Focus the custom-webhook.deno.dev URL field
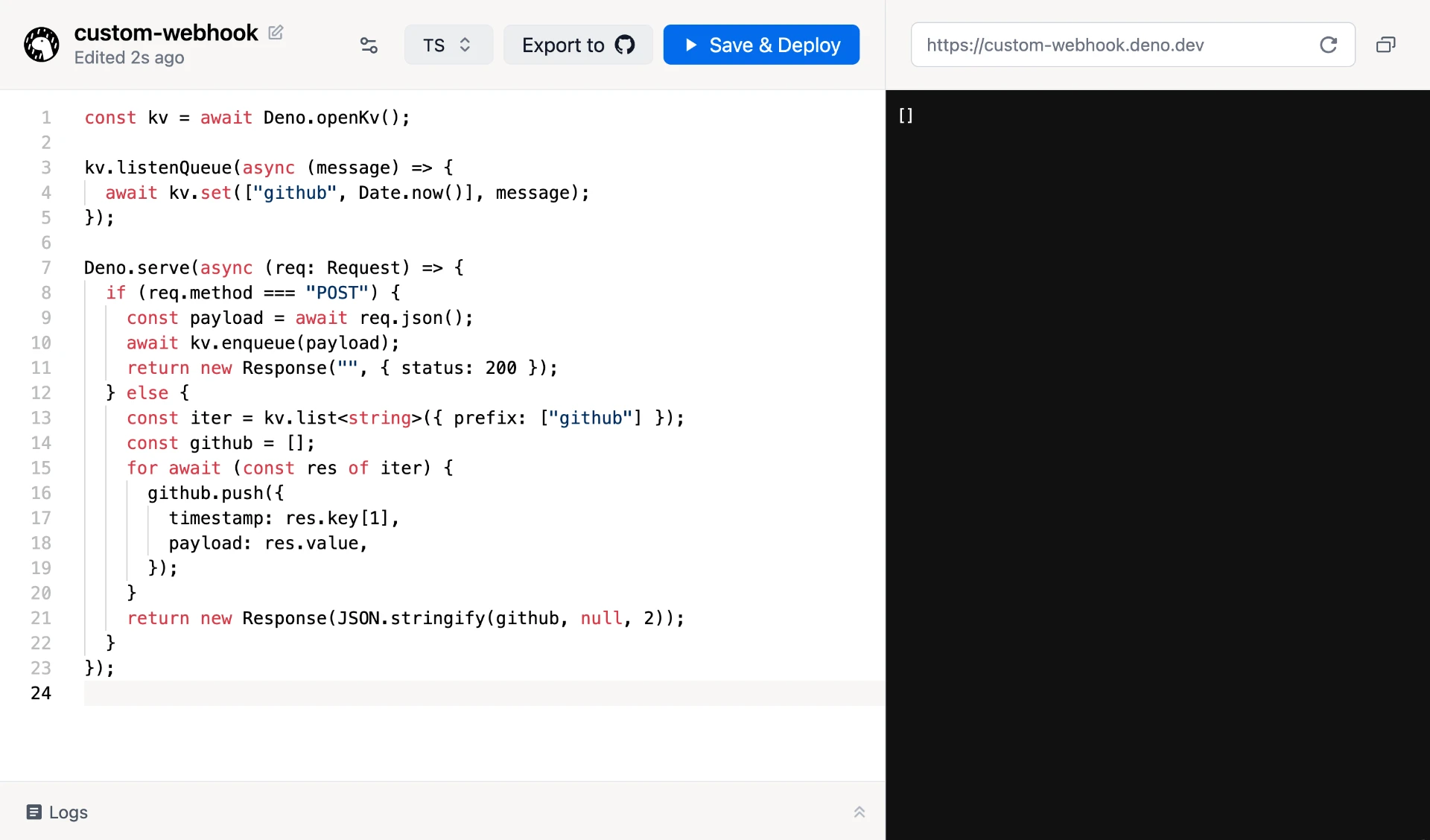Screen dimensions: 1430x840 pos(1110,45)
